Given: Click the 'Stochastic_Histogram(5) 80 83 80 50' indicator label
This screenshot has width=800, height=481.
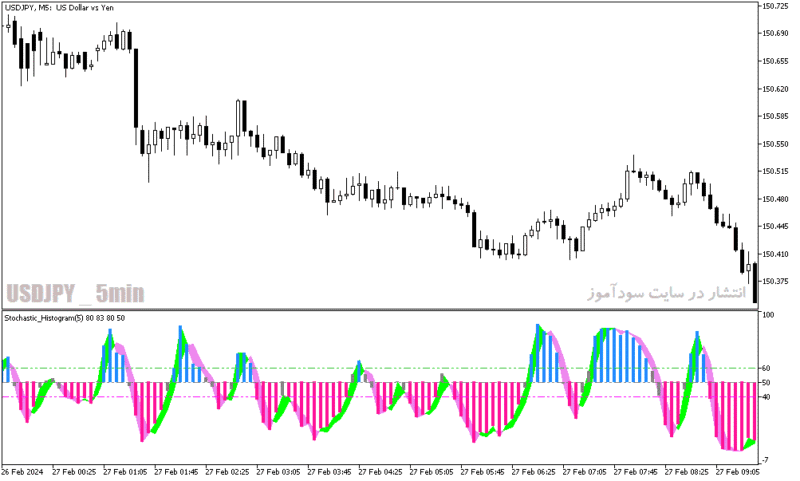Looking at the screenshot, I should tap(65, 318).
